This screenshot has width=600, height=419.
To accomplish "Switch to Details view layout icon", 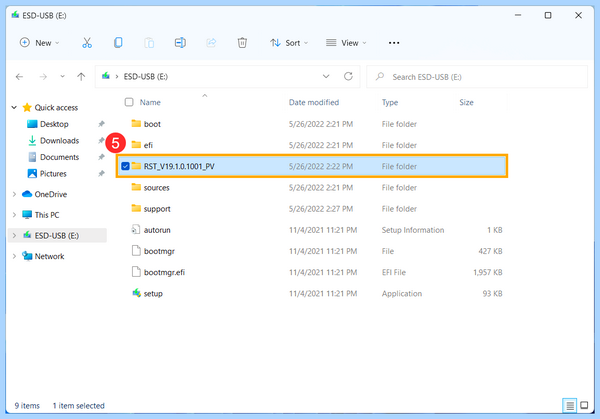I will [x=569, y=405].
